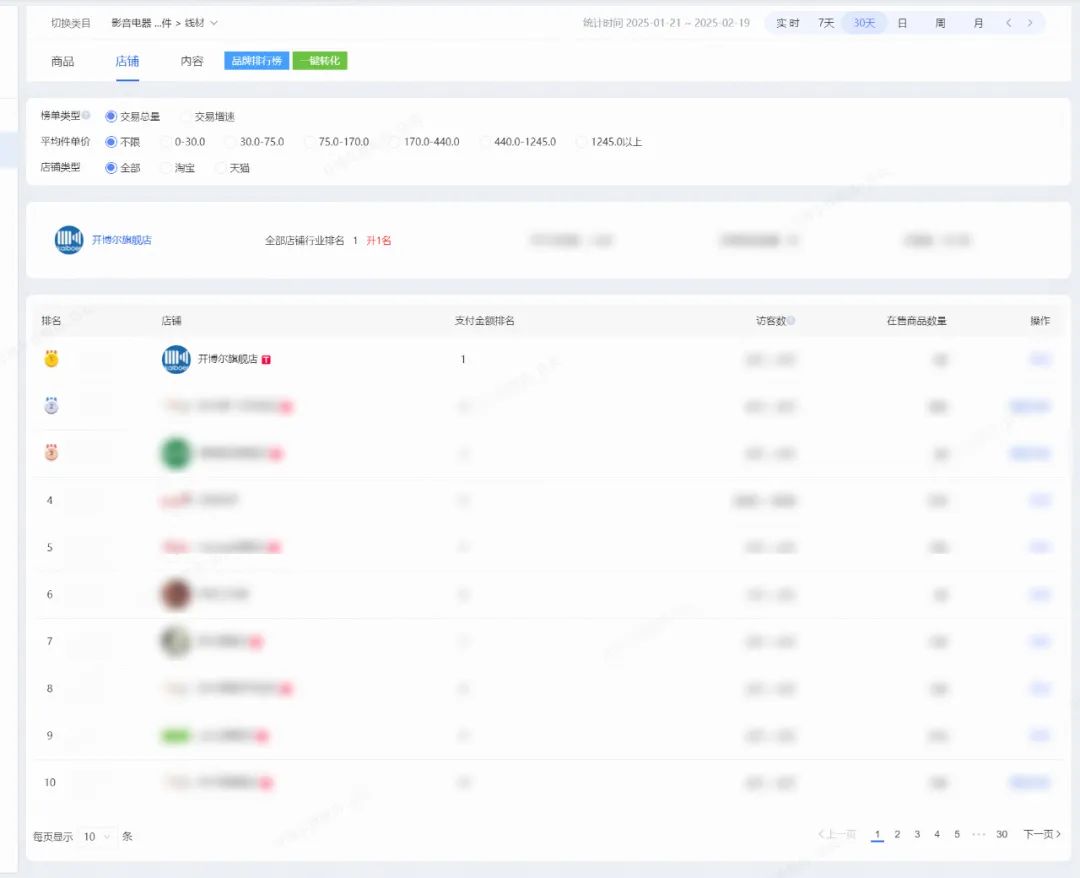Jump to page 30 in pagination
This screenshot has height=878, width=1080.
[x=1001, y=834]
